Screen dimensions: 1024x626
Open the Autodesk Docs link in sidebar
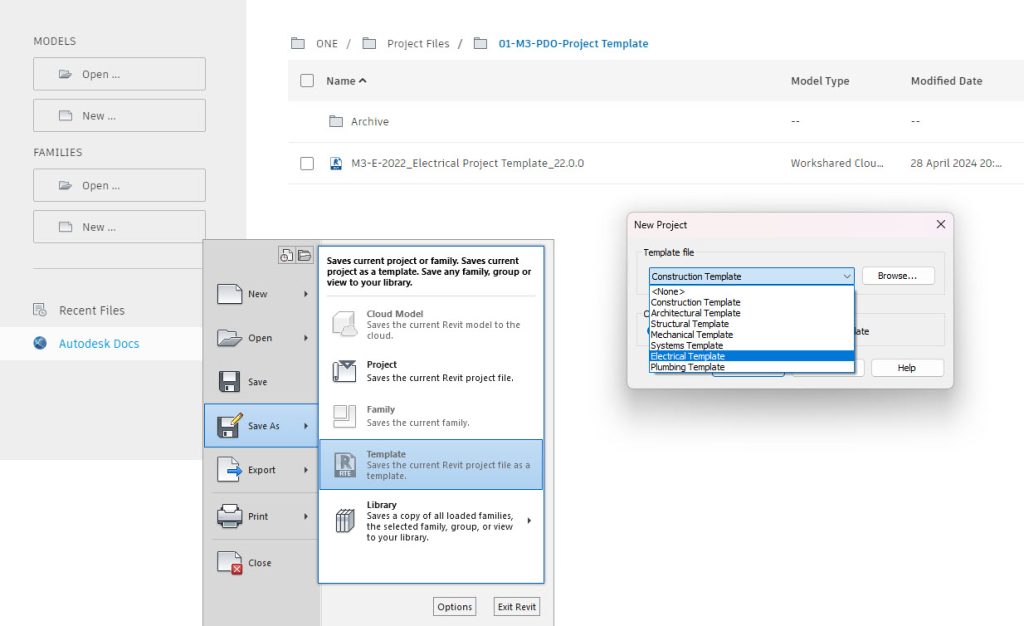coord(99,343)
